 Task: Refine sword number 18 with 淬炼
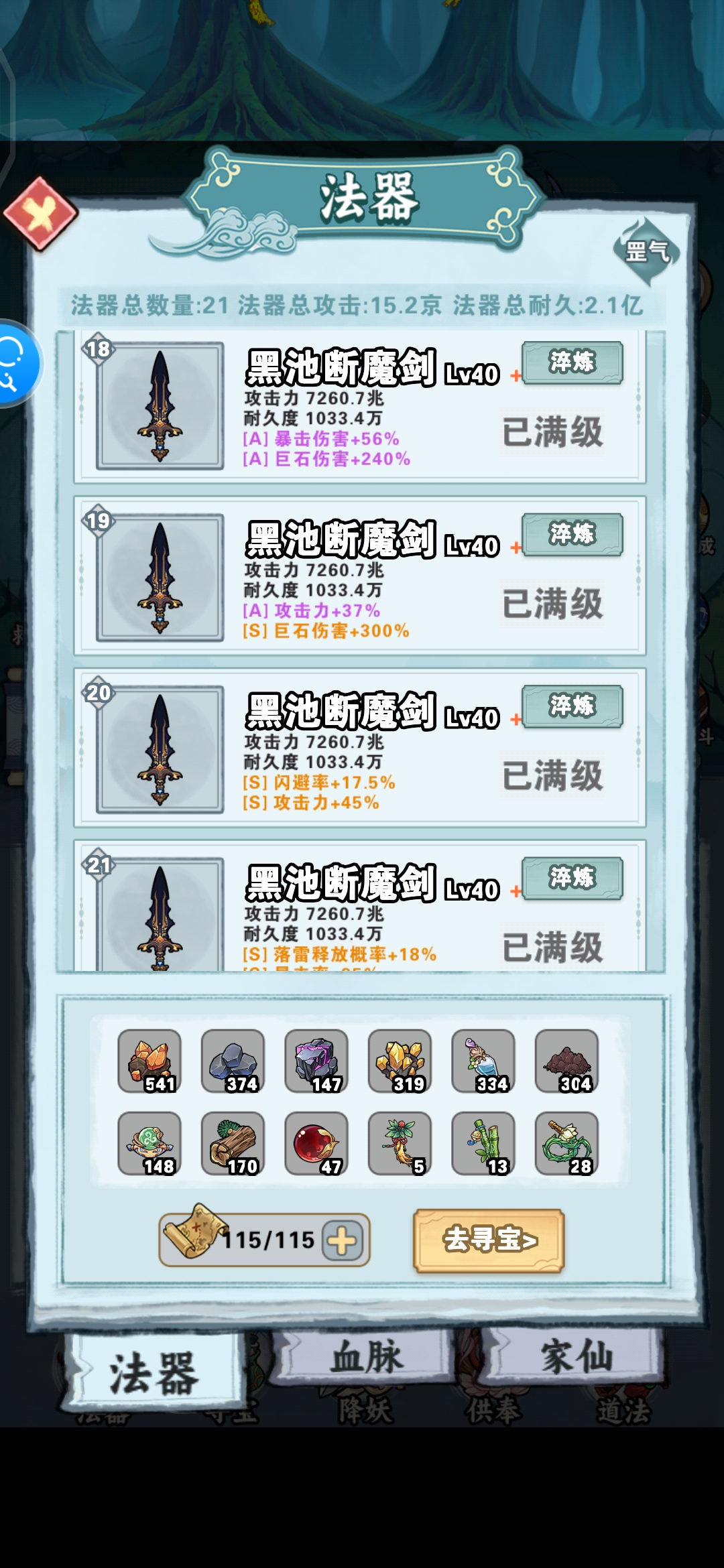(572, 363)
